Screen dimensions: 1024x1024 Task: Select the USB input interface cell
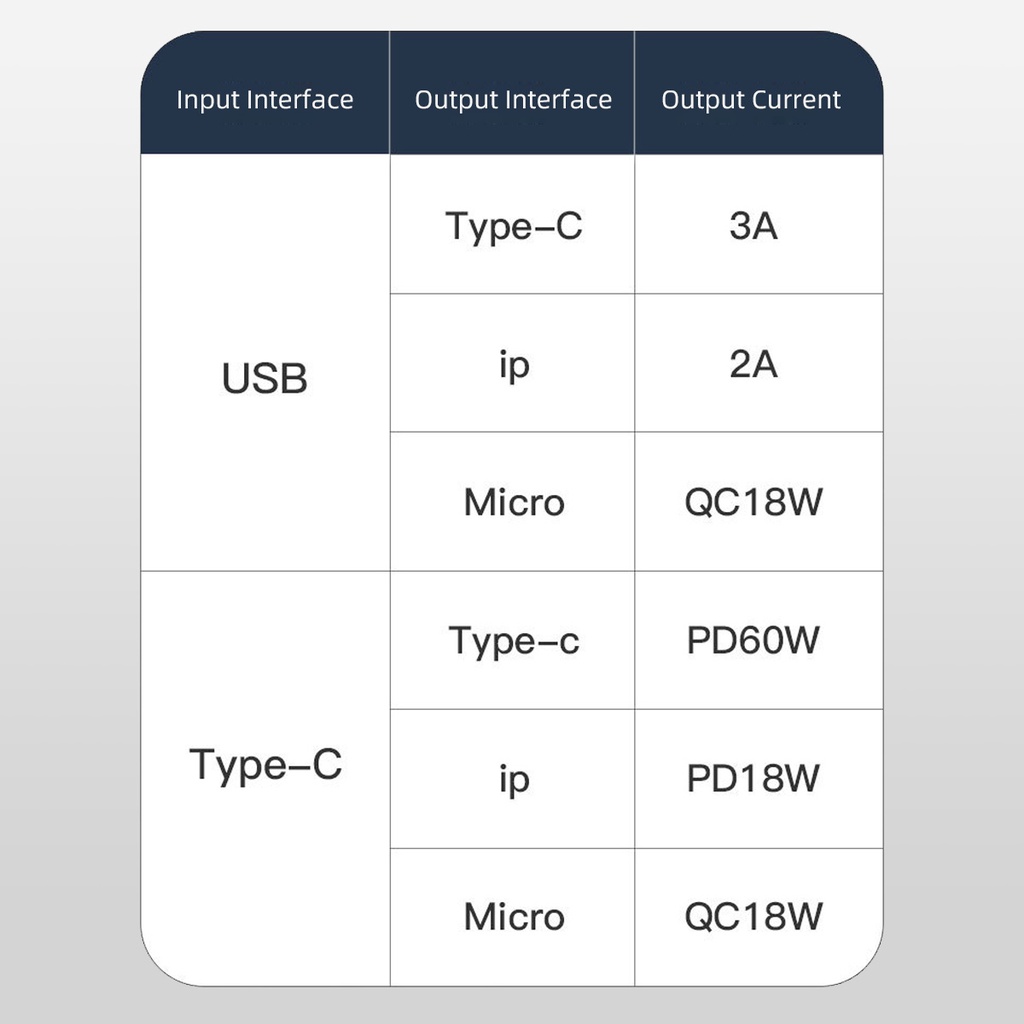click(265, 379)
